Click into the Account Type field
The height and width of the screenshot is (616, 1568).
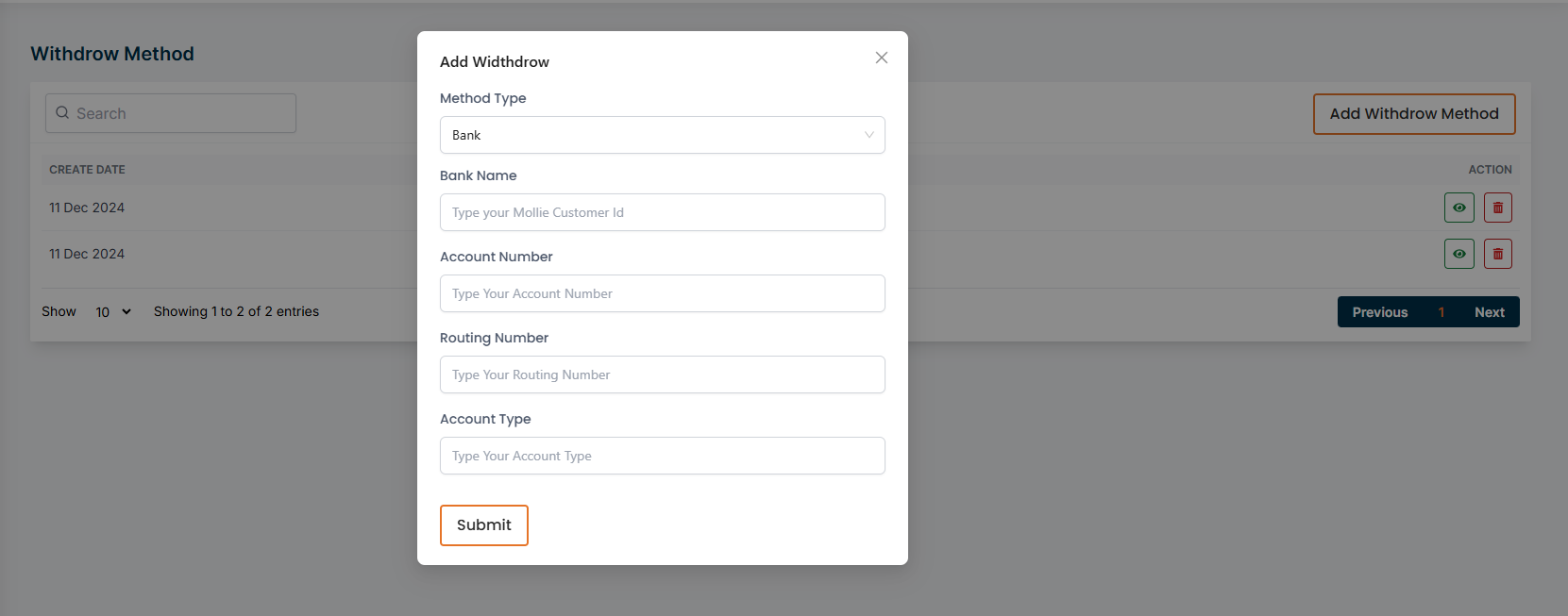pyautogui.click(x=662, y=456)
